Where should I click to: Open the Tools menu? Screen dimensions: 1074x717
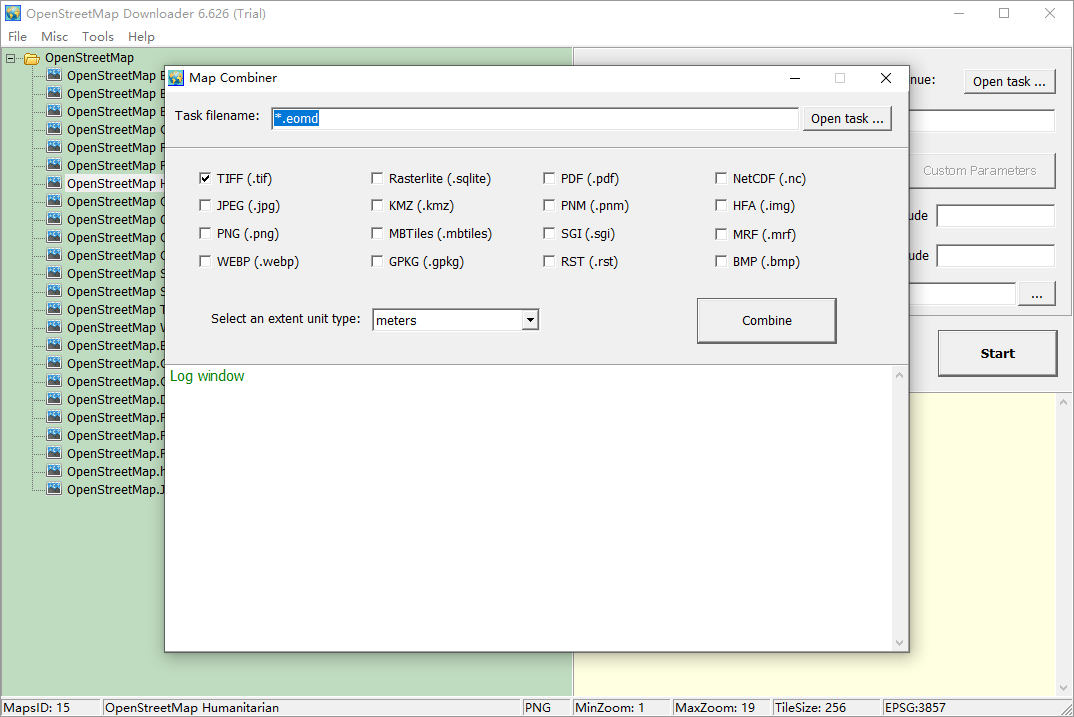[x=97, y=36]
